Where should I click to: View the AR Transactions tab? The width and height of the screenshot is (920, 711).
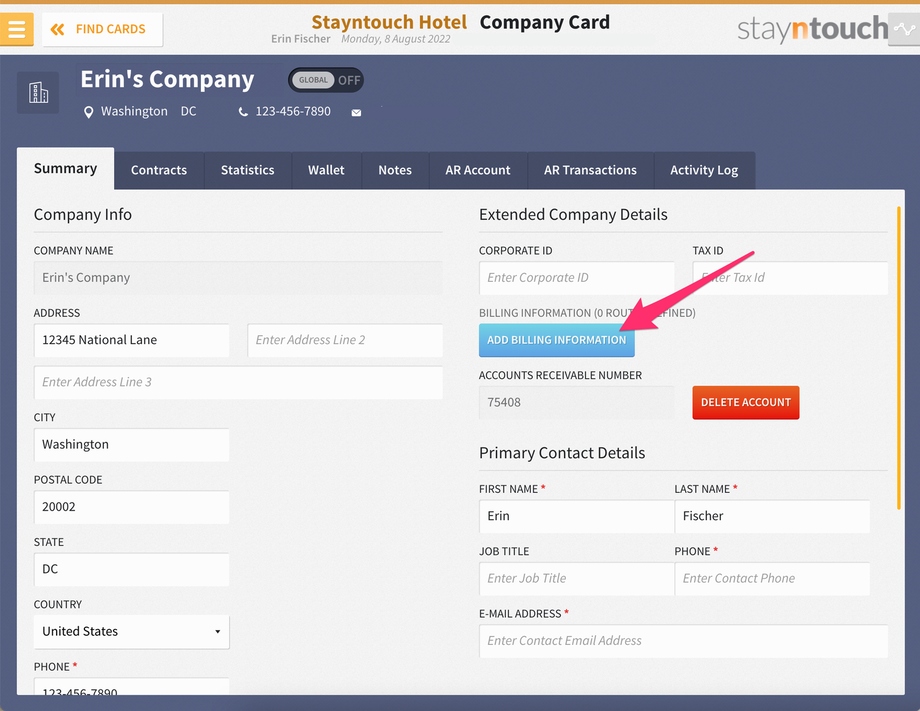click(590, 170)
